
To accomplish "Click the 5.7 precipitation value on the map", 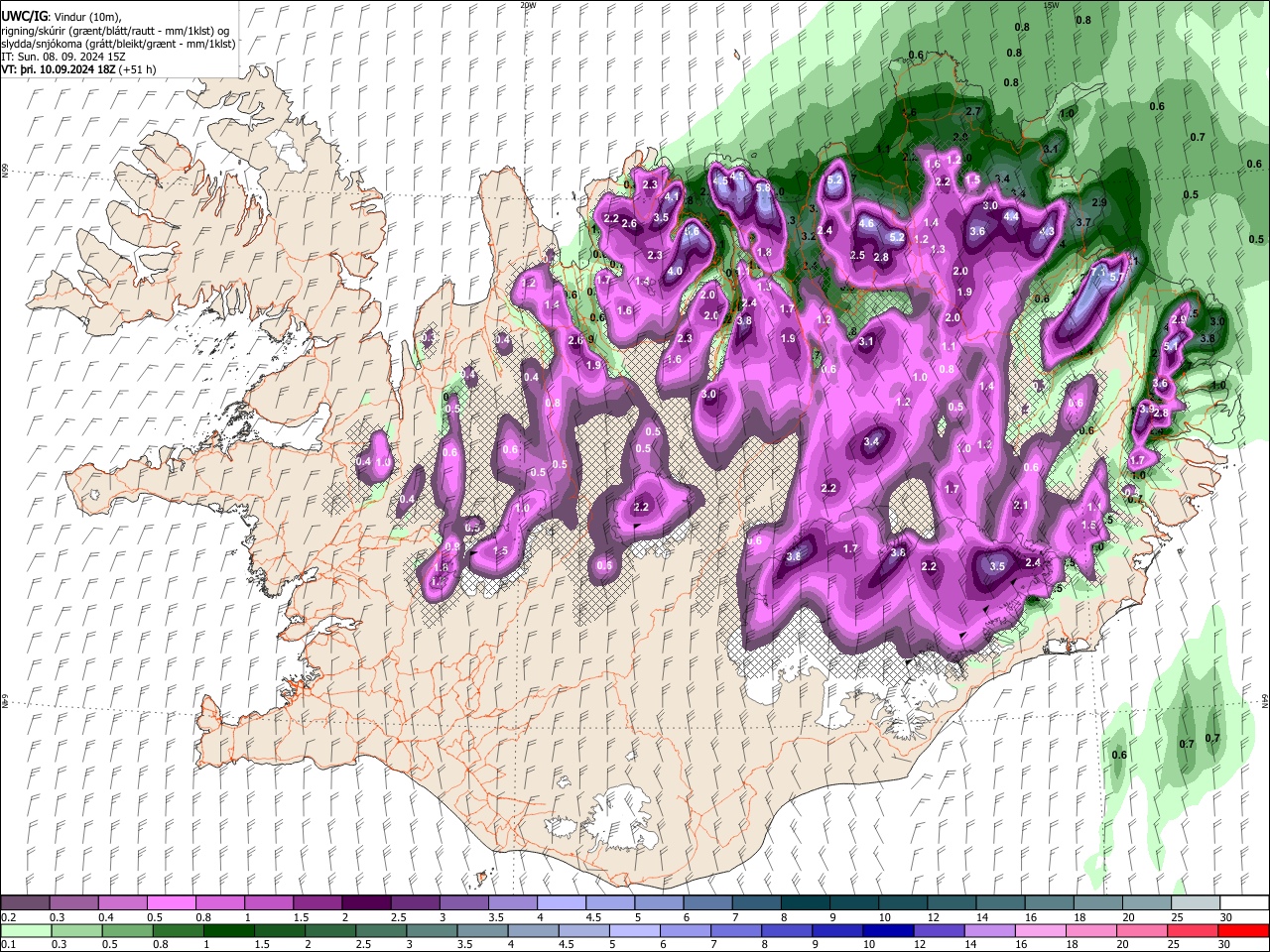I will point(1118,277).
